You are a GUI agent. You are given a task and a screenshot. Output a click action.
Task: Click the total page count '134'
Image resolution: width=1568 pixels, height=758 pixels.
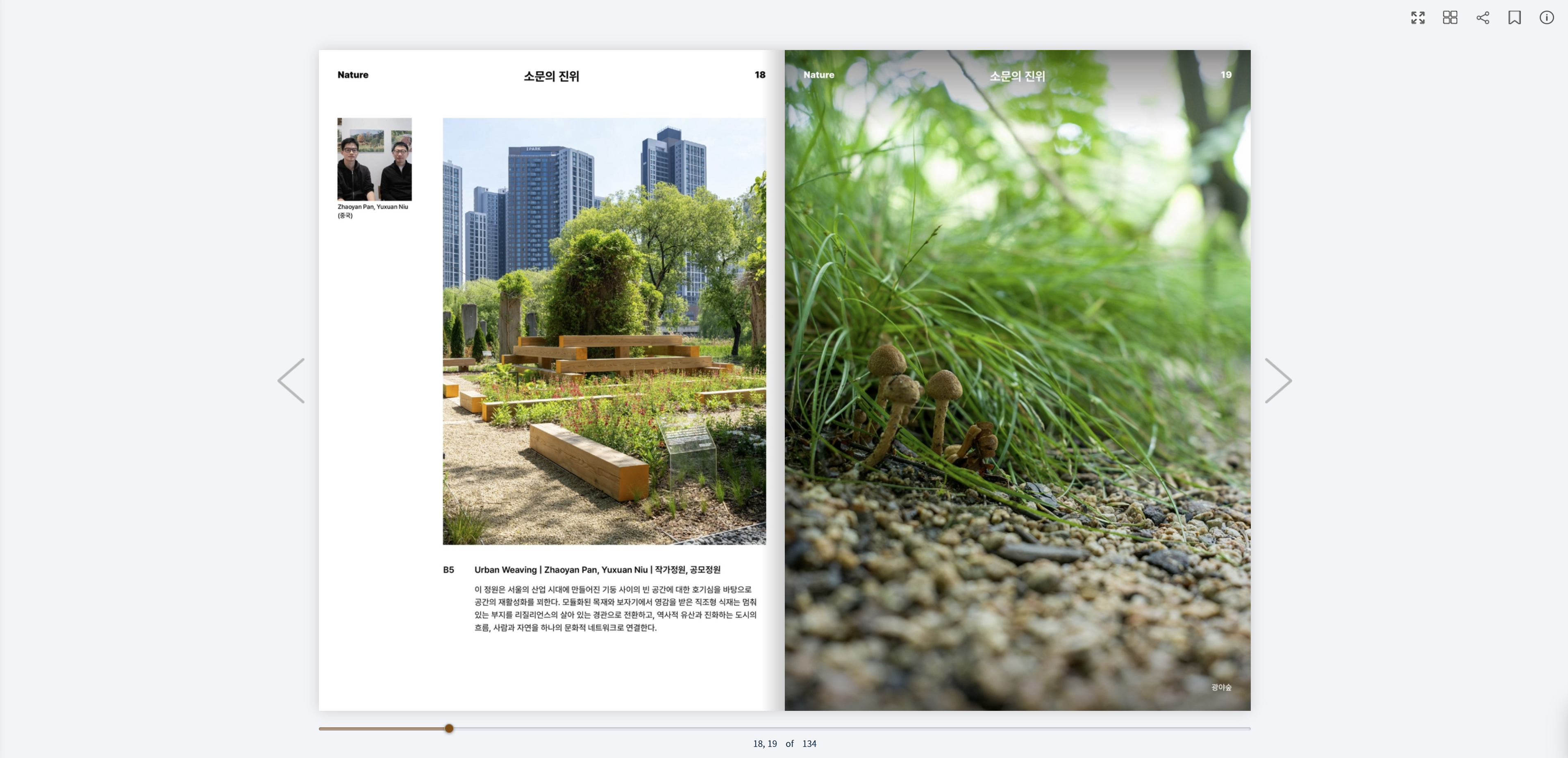coord(809,743)
